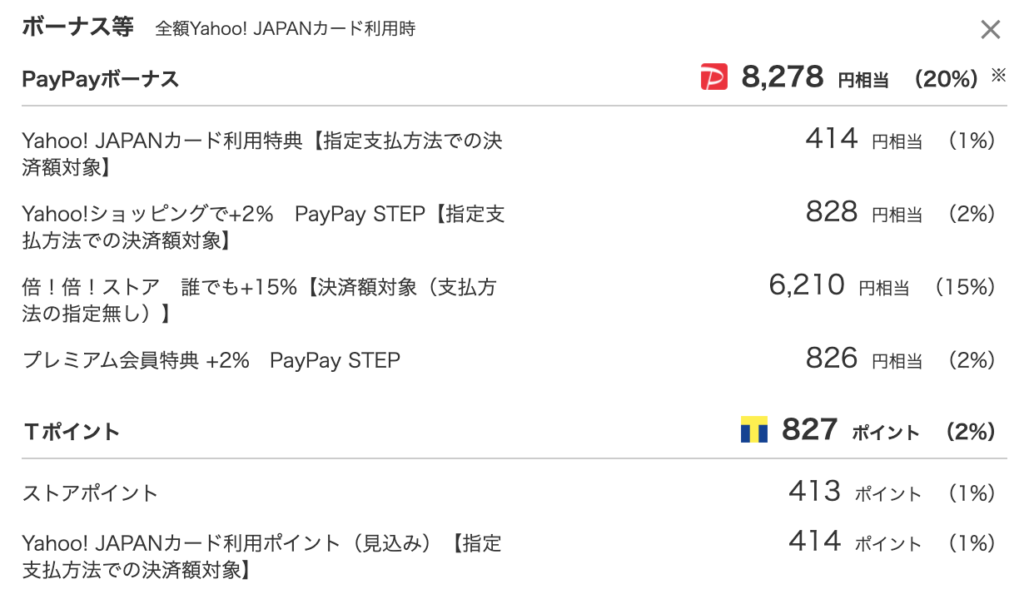
Task: Click the 413 ポイント store point value
Action: pos(855,492)
